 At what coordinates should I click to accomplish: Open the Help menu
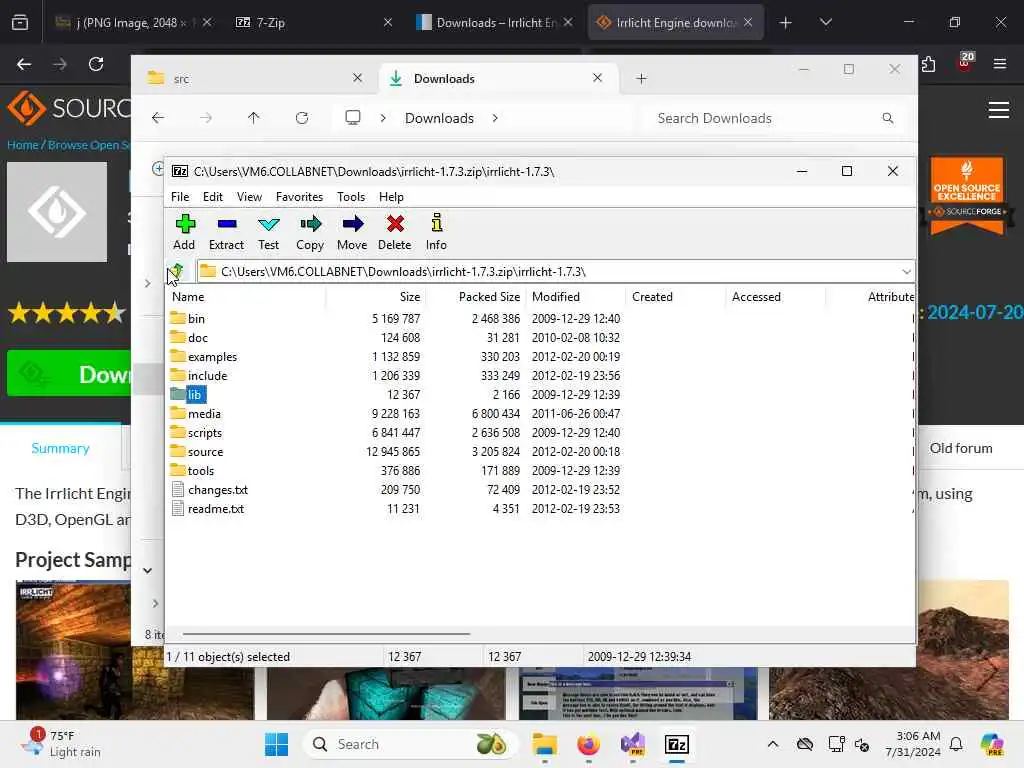(x=391, y=197)
